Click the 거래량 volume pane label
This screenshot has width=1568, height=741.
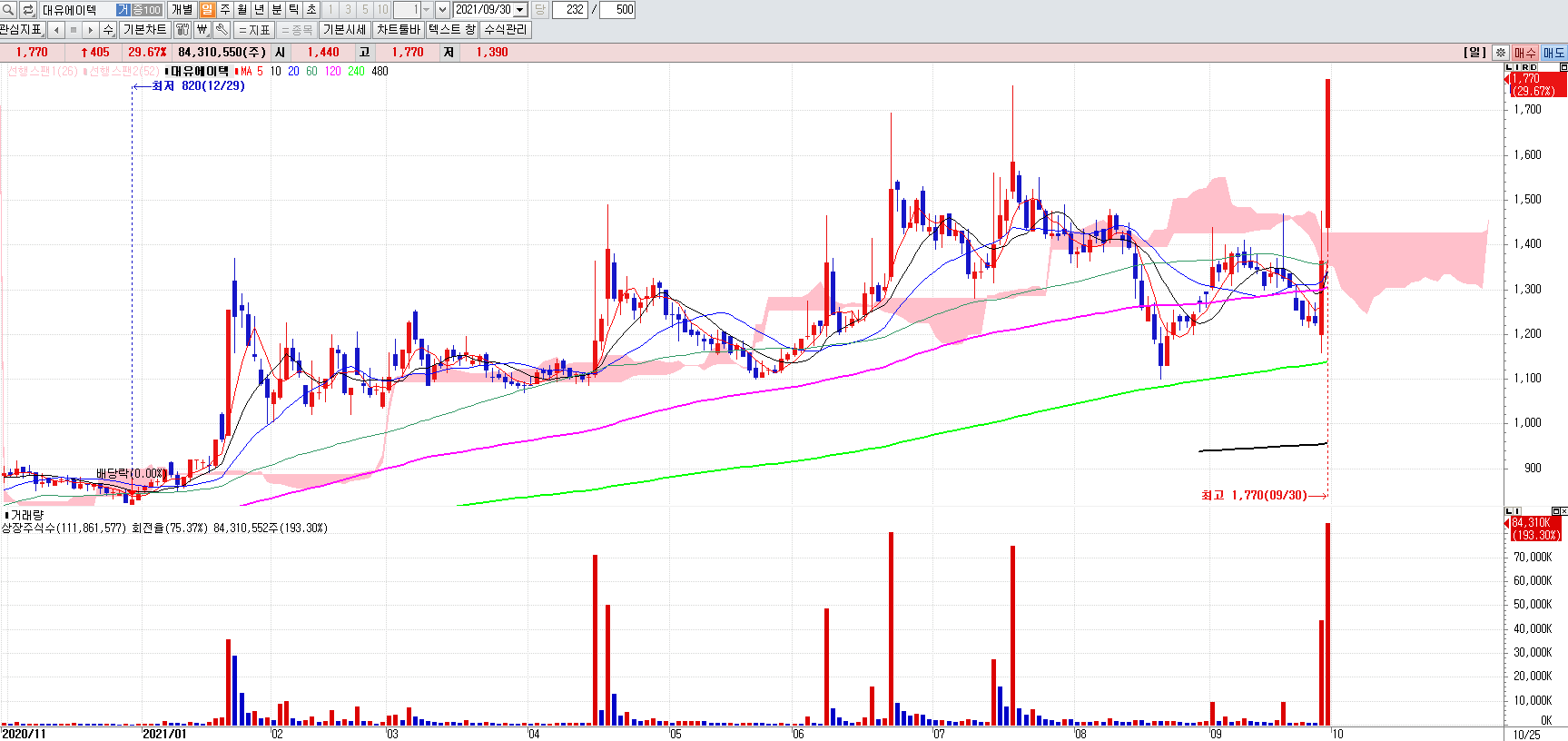[26, 515]
